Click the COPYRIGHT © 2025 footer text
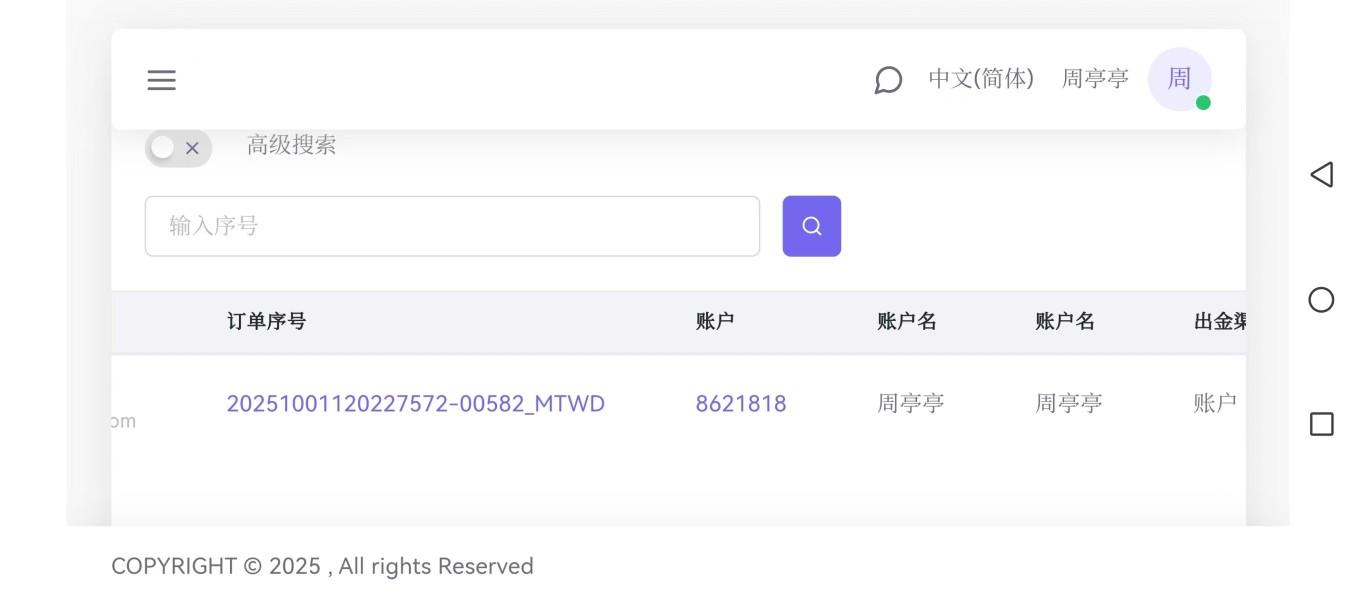The image size is (1354, 600). [322, 566]
